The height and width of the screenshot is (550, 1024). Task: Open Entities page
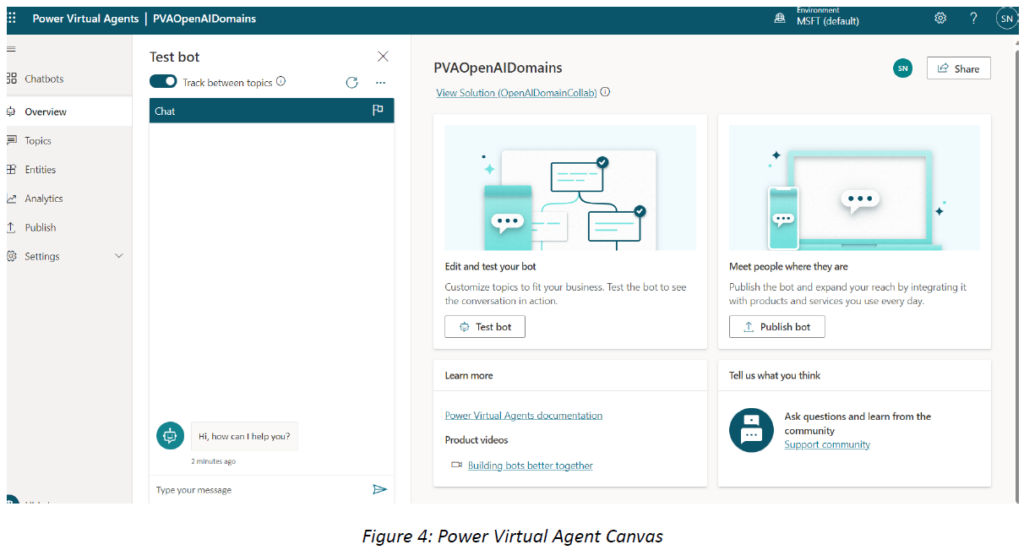pyautogui.click(x=40, y=169)
